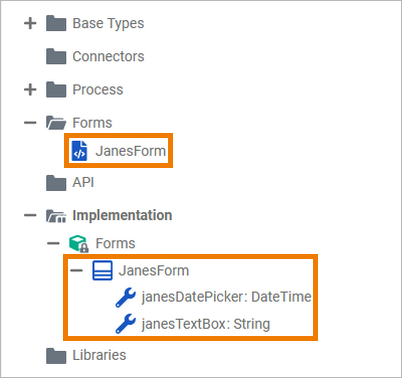The width and height of the screenshot is (402, 378).
Task: Collapse the Implementation folder
Action: click(30, 215)
